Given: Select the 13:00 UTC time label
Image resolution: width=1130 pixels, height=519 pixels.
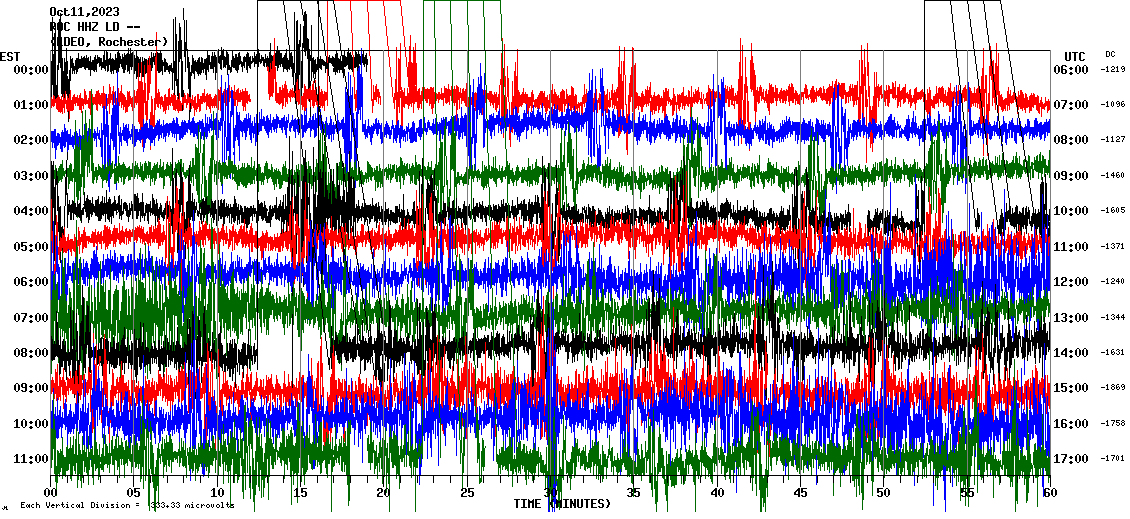Looking at the screenshot, I should point(1070,317).
